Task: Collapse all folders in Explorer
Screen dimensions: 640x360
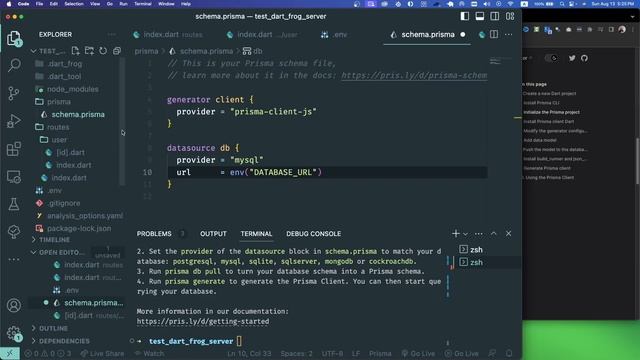Action: point(117,51)
